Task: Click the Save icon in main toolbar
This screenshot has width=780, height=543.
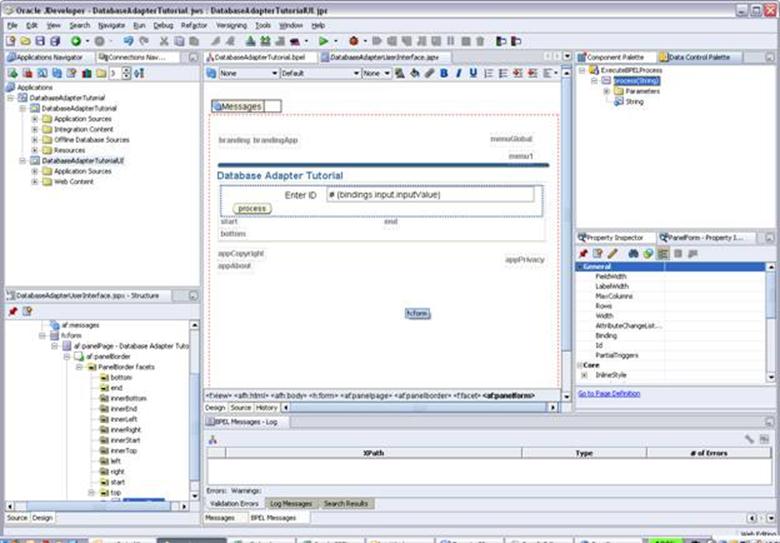Action: click(x=40, y=41)
